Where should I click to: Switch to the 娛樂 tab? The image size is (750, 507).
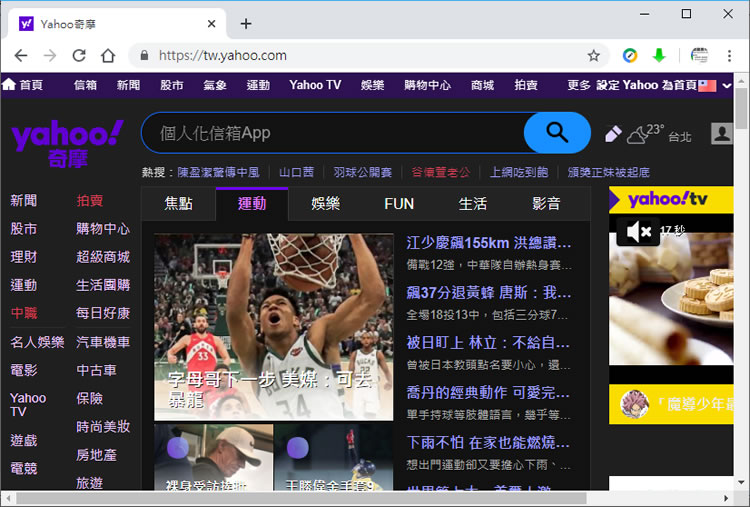[326, 204]
